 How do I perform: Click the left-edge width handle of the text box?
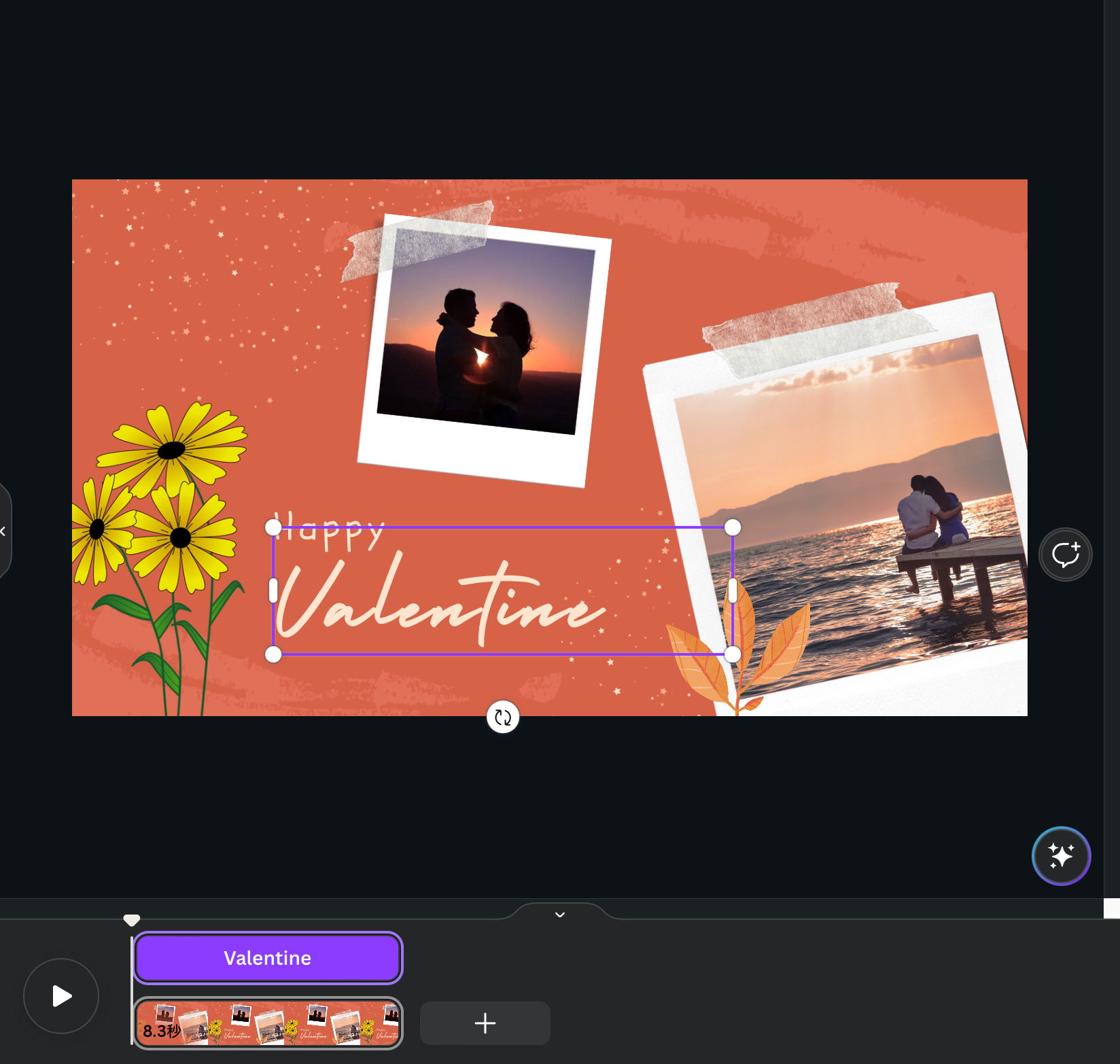click(x=273, y=590)
